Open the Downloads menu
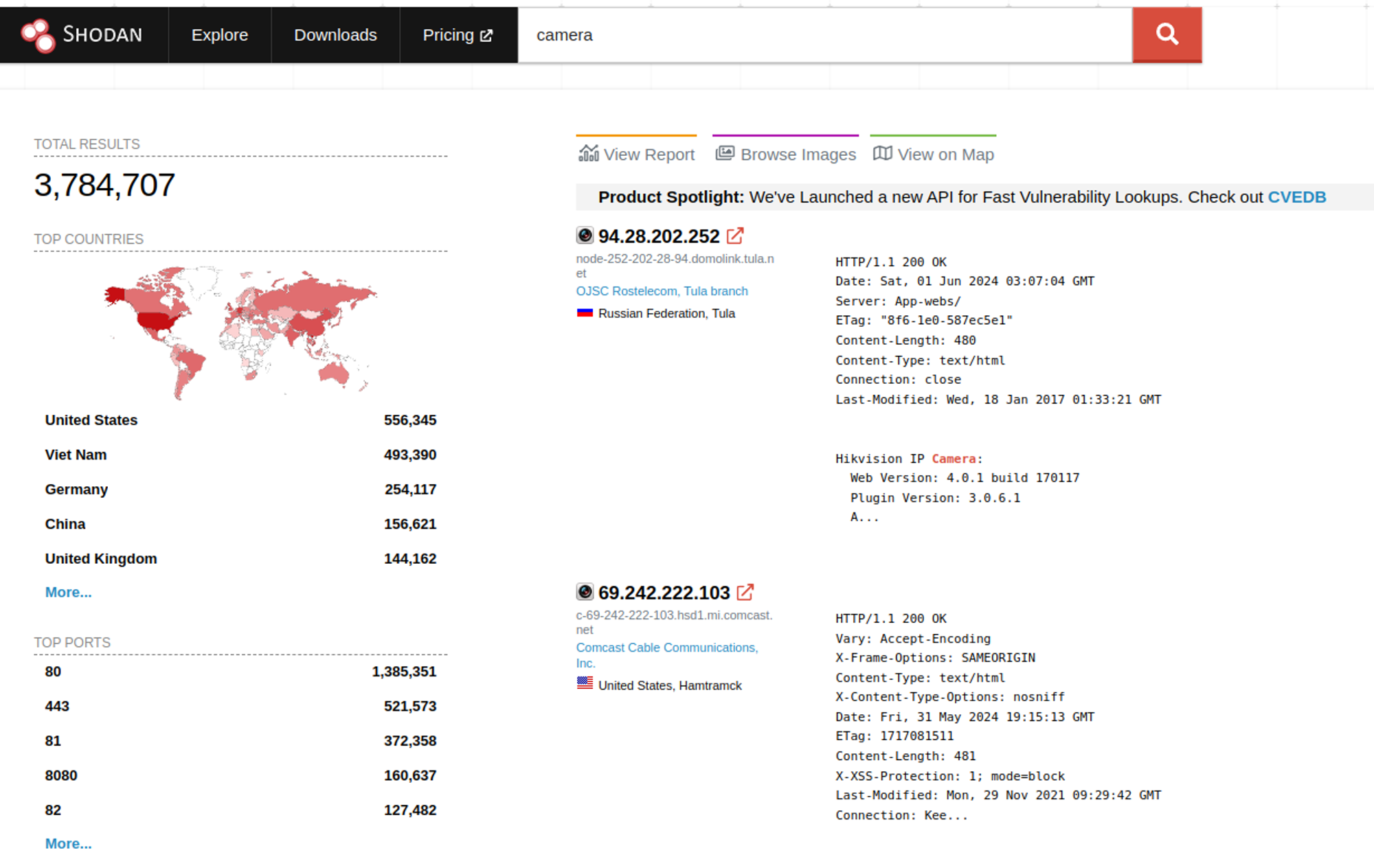 pos(335,35)
